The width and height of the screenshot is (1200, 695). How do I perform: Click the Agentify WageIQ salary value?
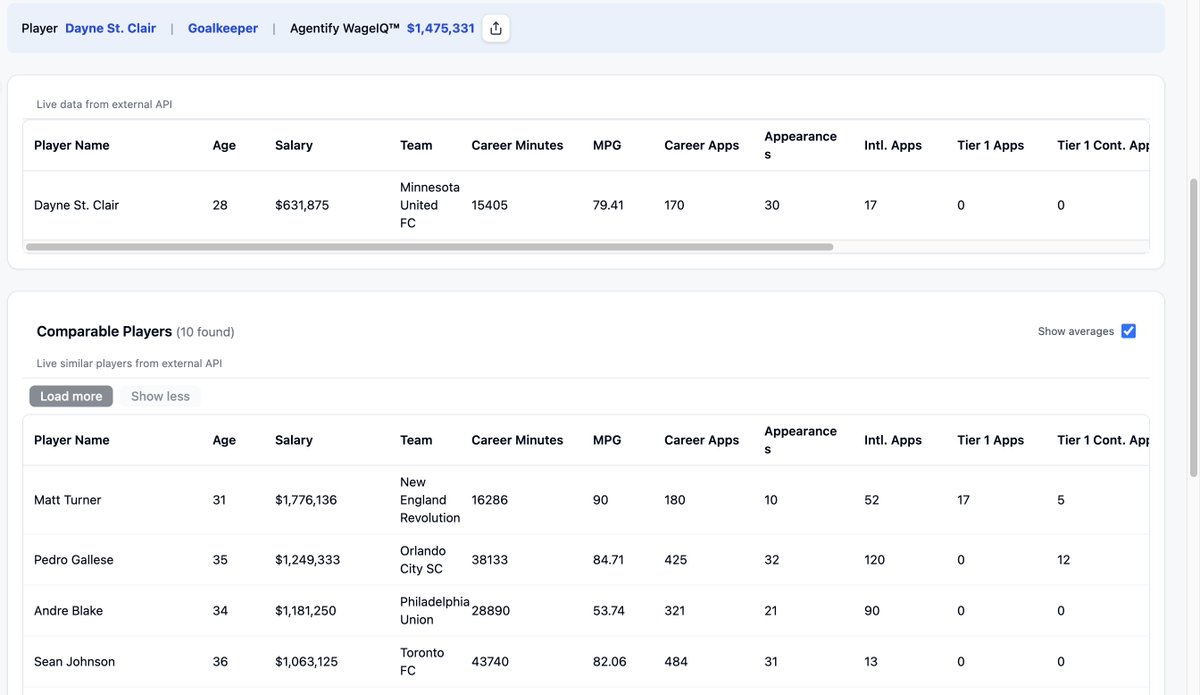(x=441, y=28)
